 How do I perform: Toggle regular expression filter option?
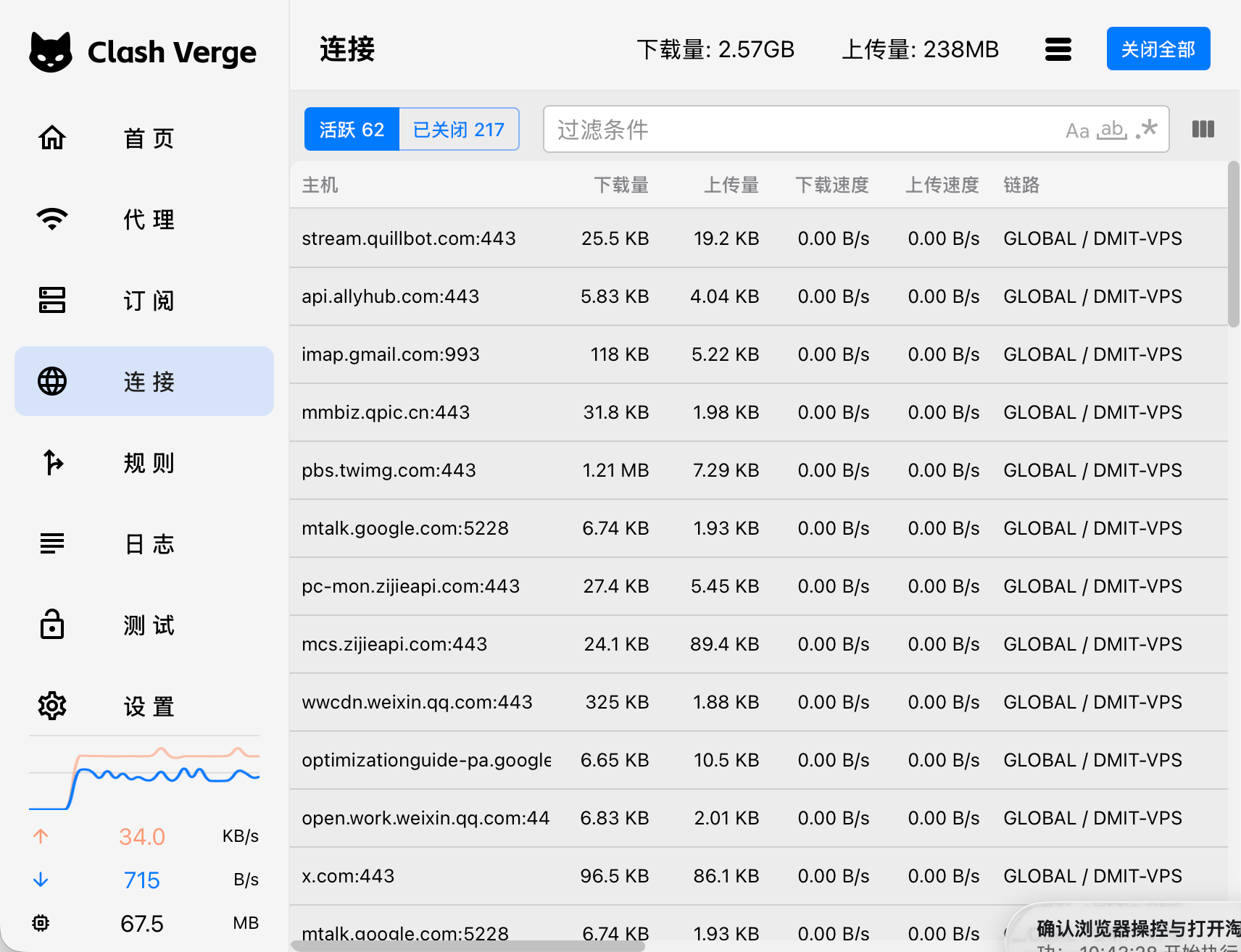click(1147, 129)
